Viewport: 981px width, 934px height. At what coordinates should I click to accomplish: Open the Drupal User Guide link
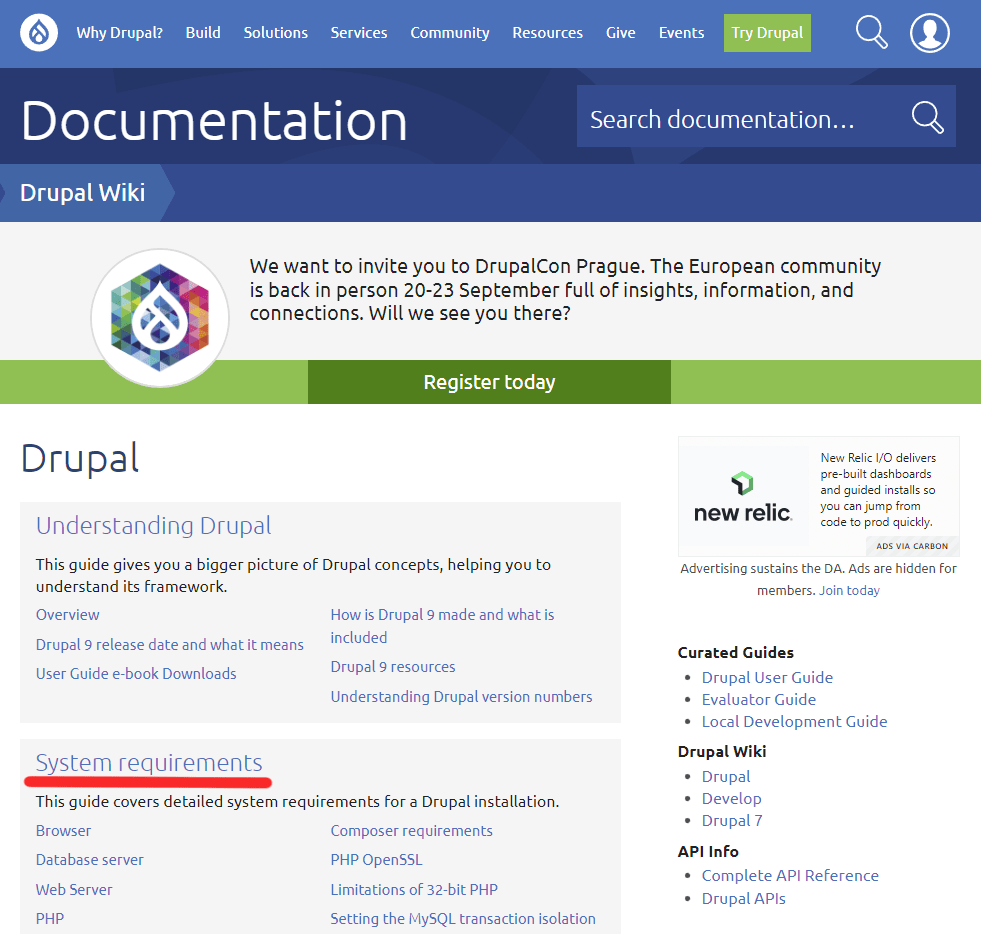[x=767, y=677]
